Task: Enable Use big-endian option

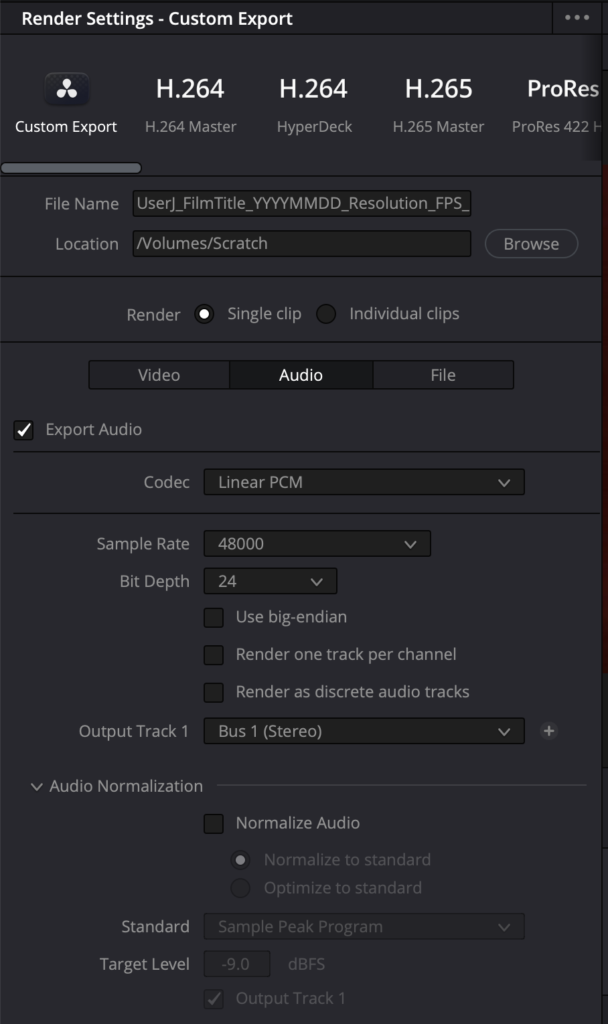Action: point(214,617)
